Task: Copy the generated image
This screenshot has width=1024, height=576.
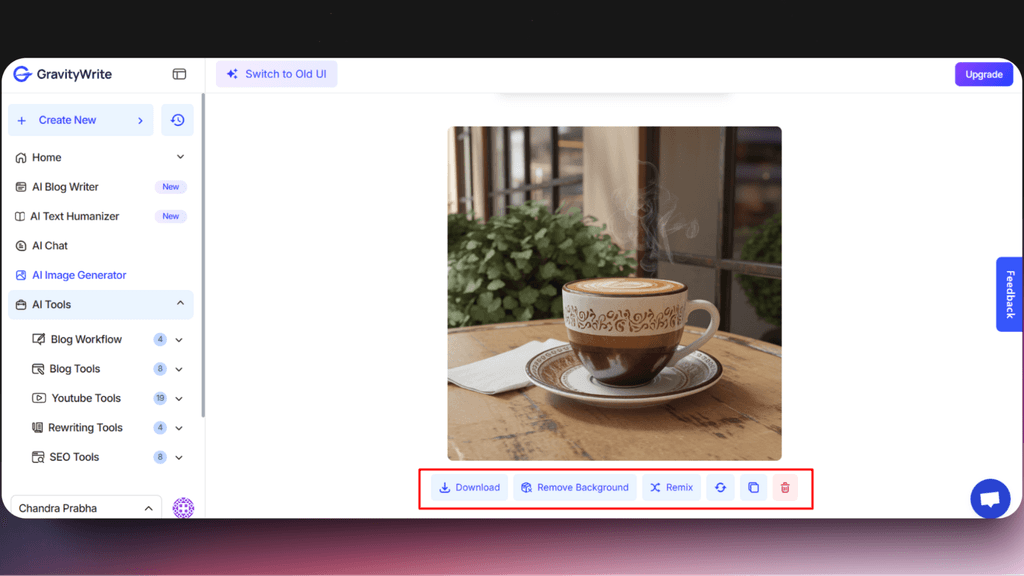Action: pyautogui.click(x=753, y=487)
